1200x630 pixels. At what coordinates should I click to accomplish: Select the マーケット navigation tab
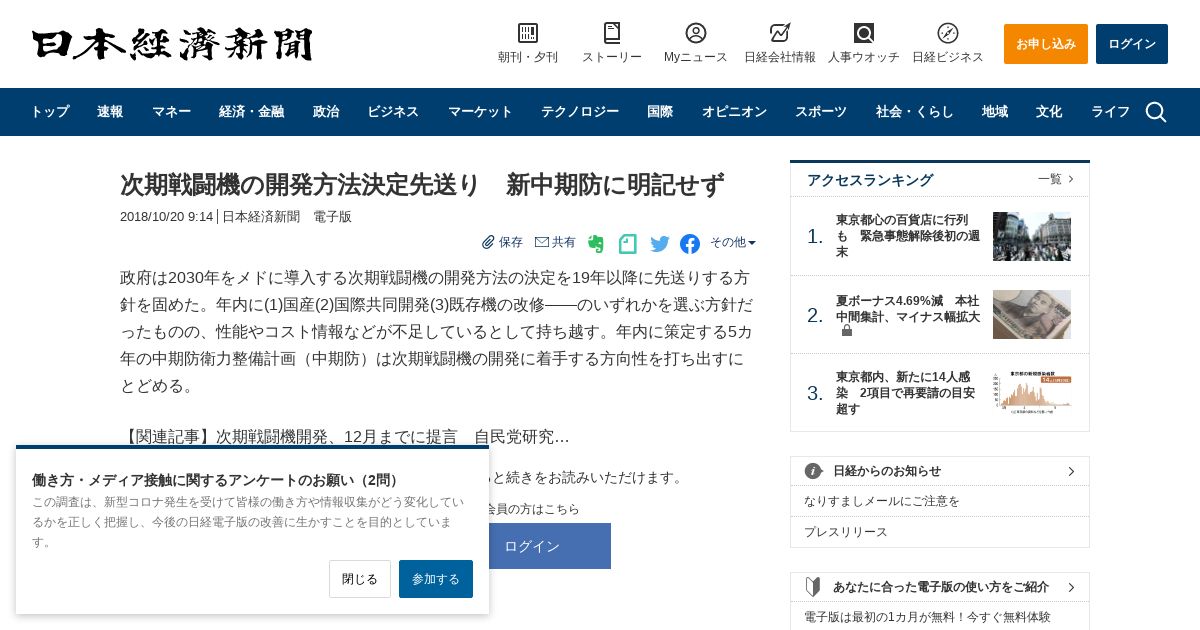pyautogui.click(x=480, y=112)
